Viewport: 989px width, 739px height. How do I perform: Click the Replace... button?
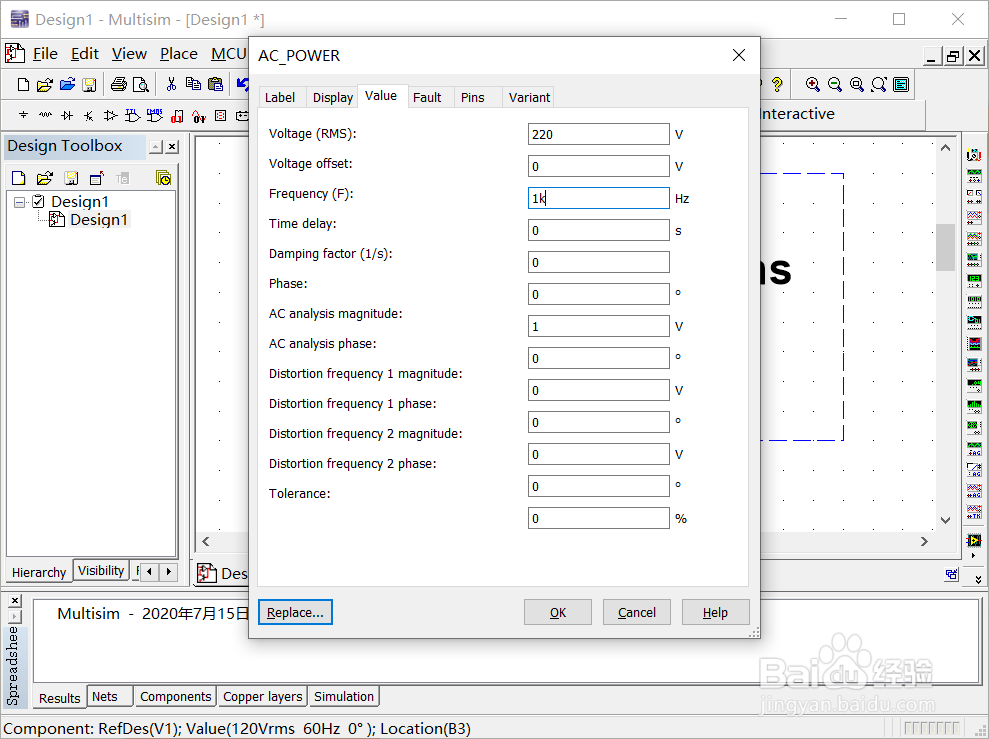[295, 612]
